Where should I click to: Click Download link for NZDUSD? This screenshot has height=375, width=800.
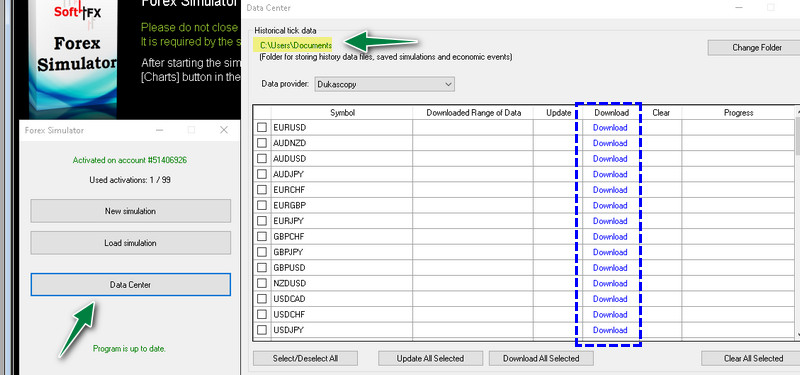click(610, 283)
